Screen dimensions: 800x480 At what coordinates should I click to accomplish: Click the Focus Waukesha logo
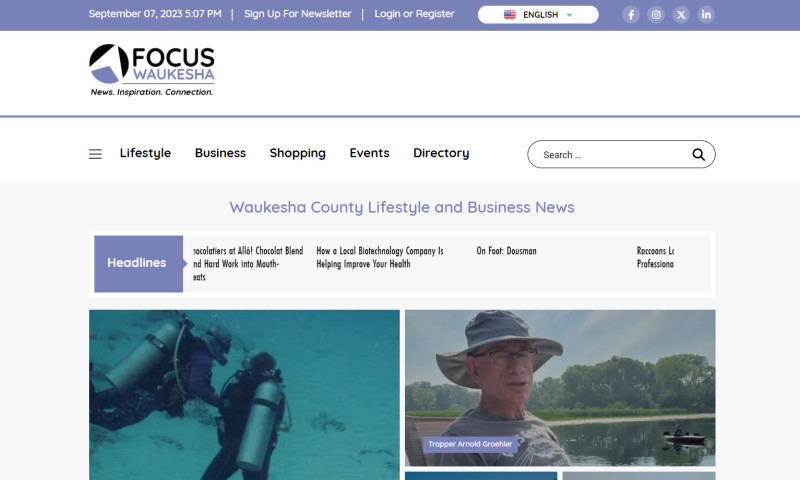click(152, 70)
